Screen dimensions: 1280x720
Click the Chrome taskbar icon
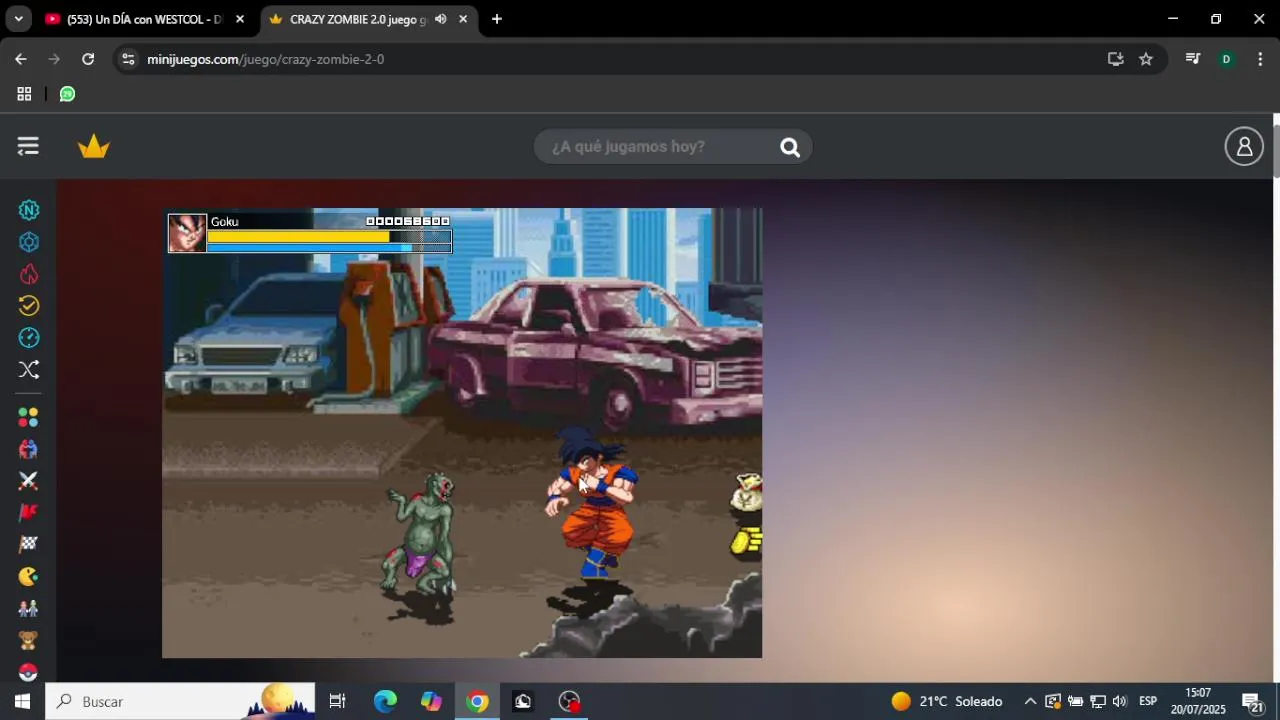click(x=477, y=701)
